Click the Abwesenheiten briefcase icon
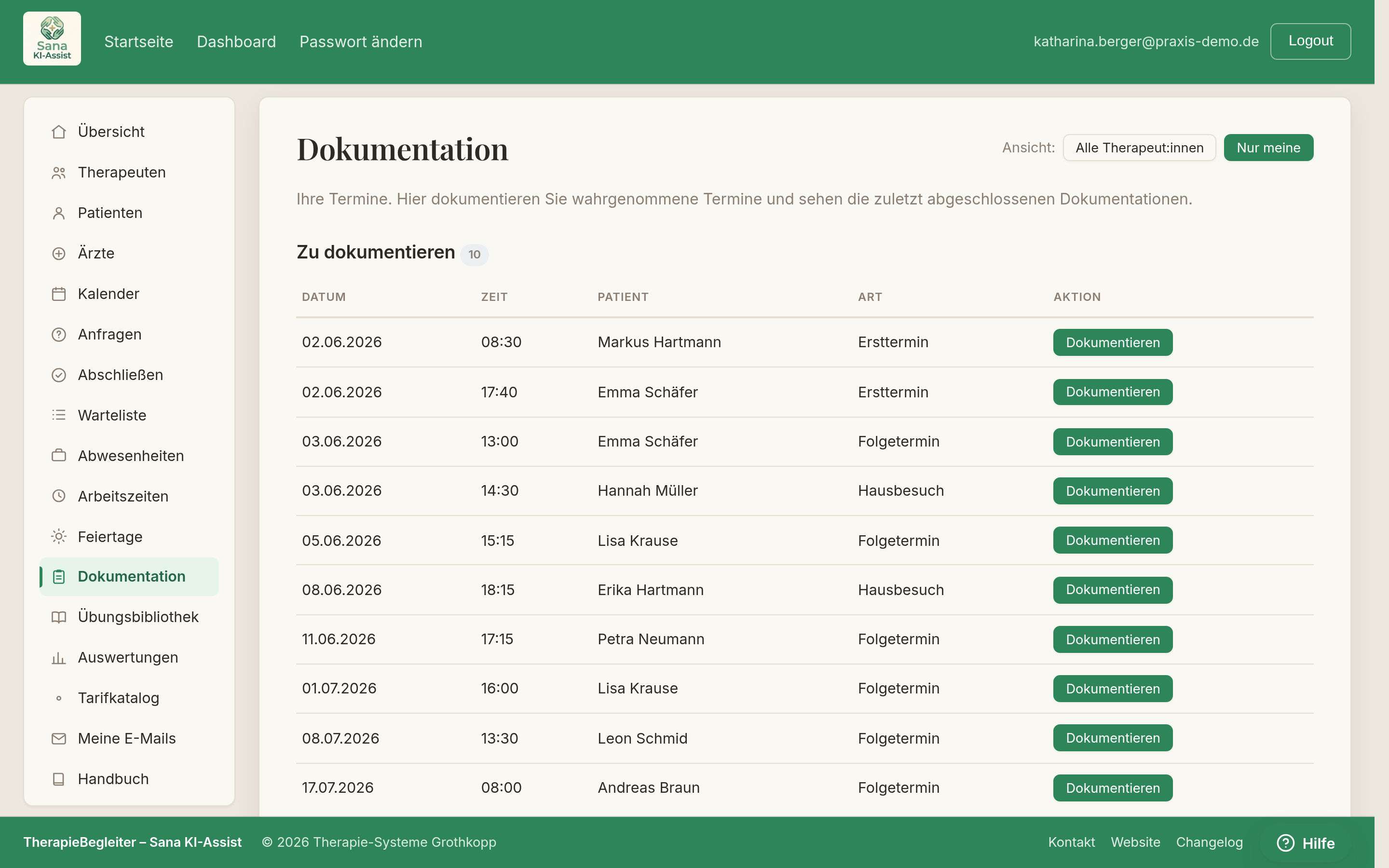 click(58, 456)
